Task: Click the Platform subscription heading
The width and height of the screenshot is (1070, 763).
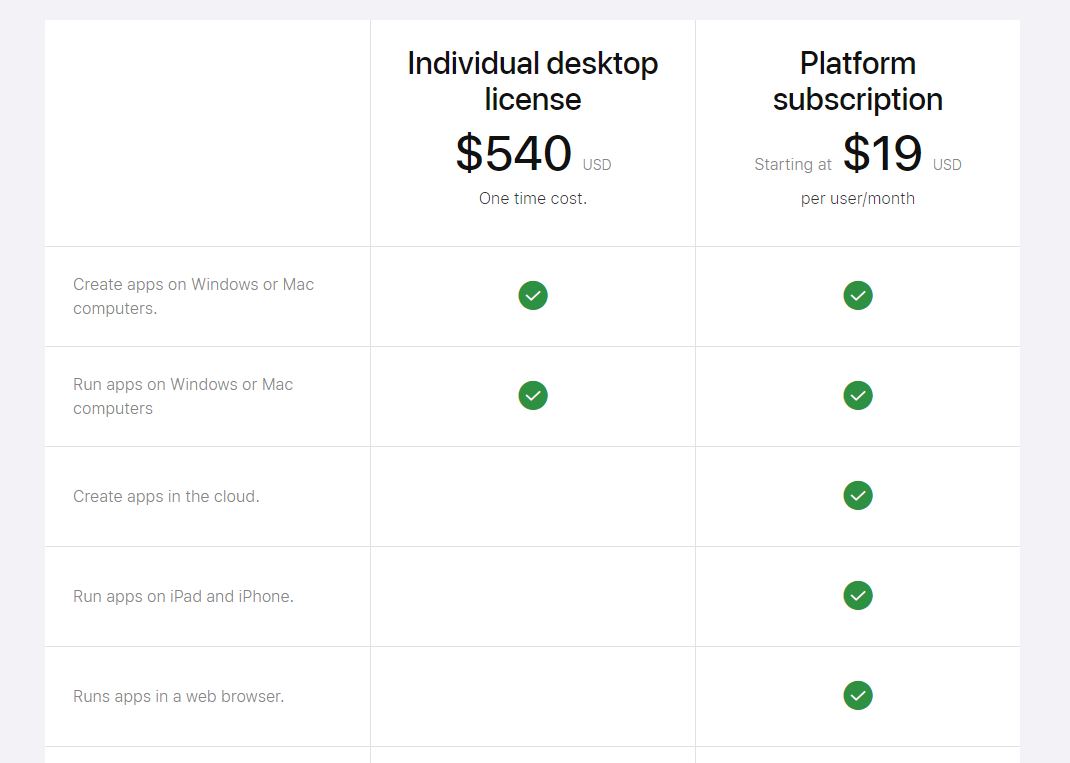Action: pyautogui.click(x=858, y=81)
